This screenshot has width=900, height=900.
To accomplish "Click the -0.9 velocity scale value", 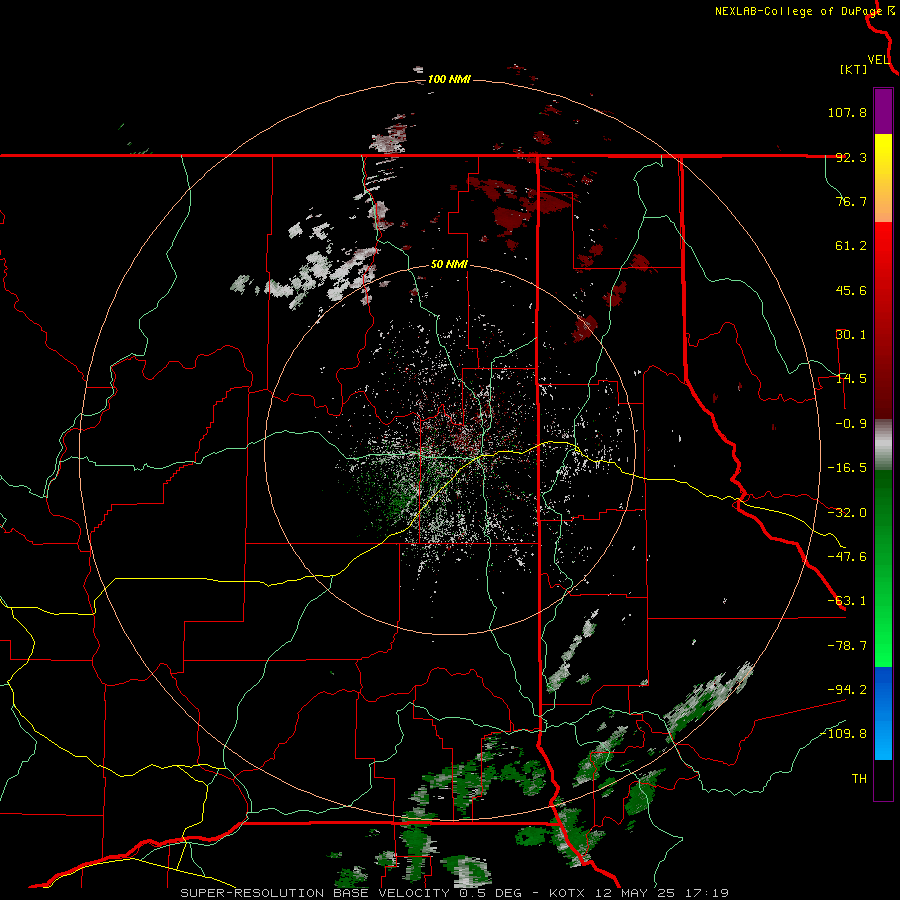I will pyautogui.click(x=851, y=424).
